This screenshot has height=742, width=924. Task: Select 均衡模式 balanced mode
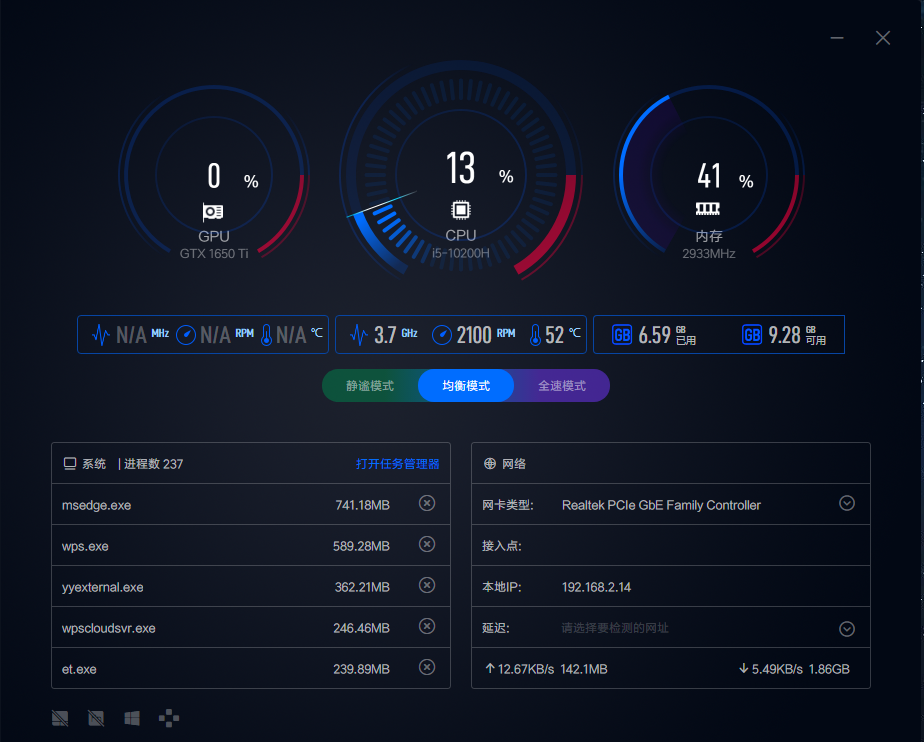pyautogui.click(x=466, y=386)
